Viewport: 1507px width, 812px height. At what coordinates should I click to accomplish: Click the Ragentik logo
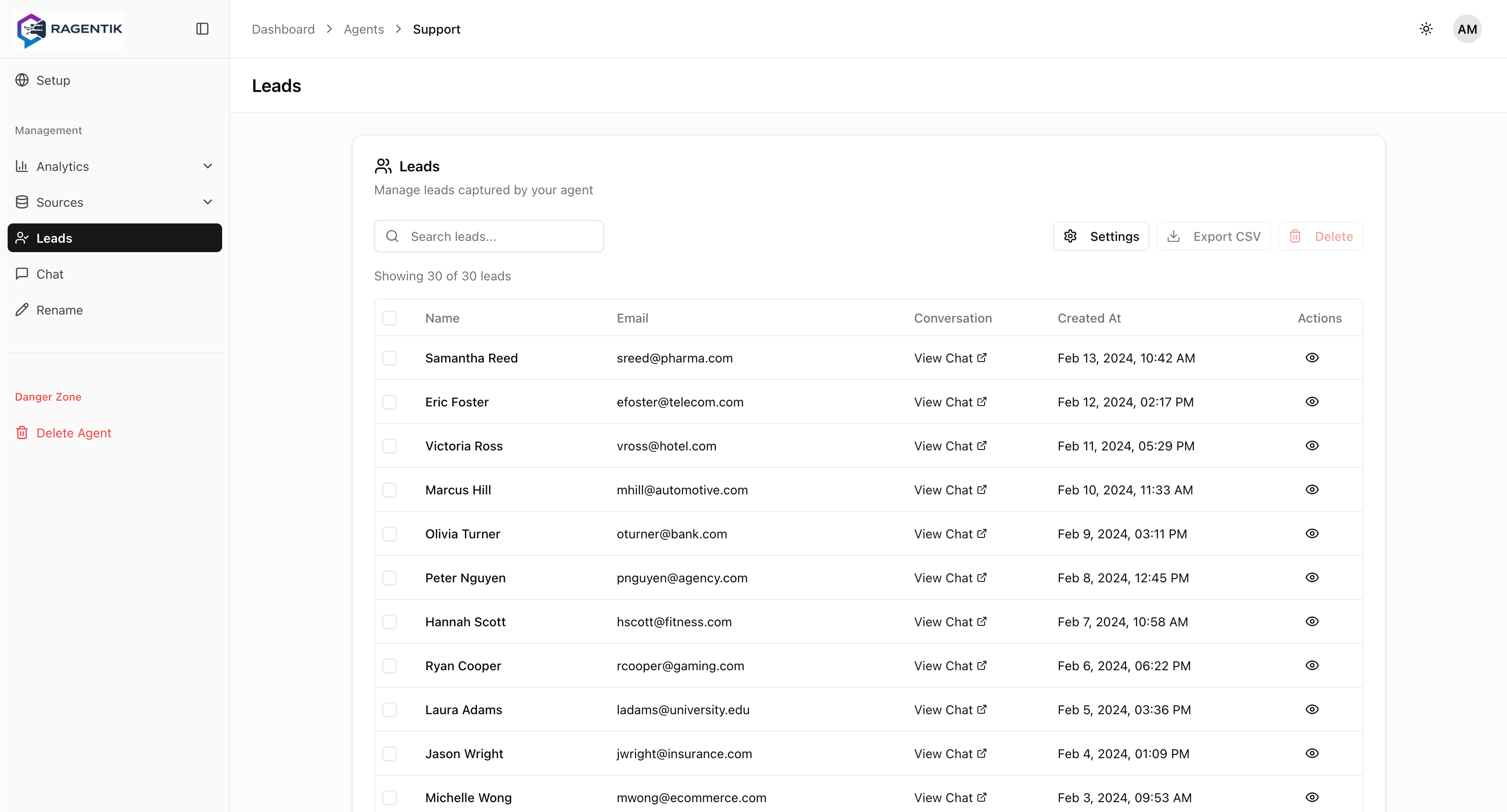point(70,29)
